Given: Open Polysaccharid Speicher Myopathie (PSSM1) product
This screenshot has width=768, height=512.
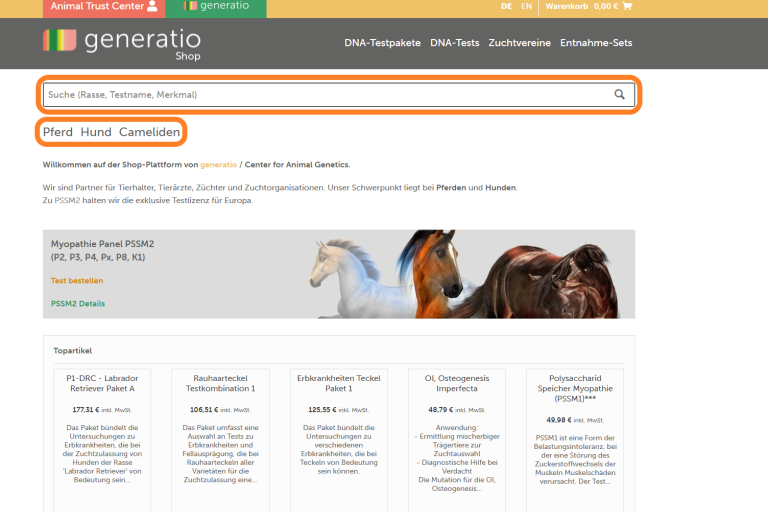Looking at the screenshot, I should (575, 388).
